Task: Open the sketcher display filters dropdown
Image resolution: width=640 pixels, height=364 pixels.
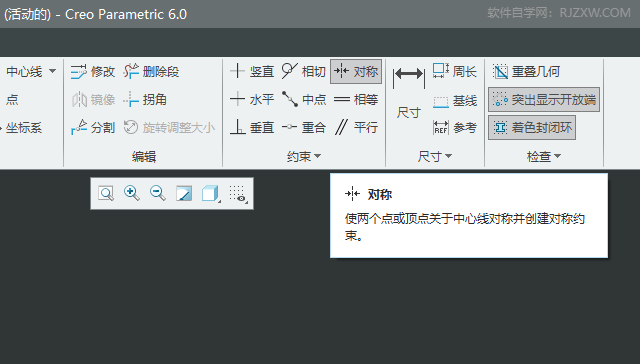Action: coord(238,193)
